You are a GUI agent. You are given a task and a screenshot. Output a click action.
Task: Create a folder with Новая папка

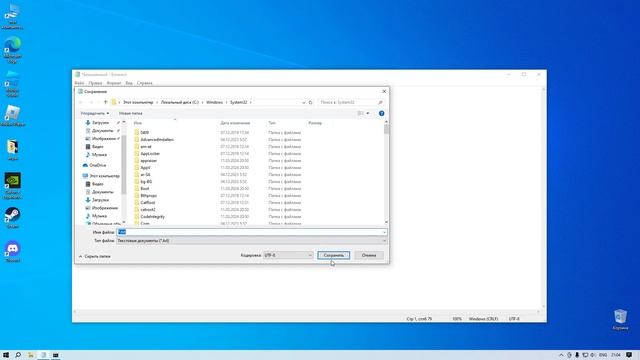[x=131, y=113]
